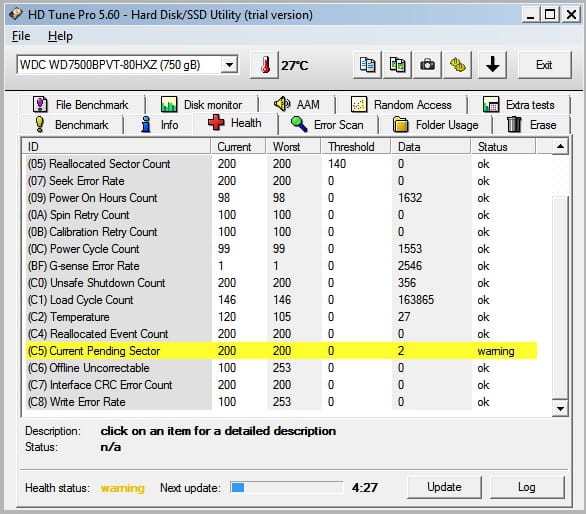Click the 27°C temperature readout
The image size is (586, 514).
[294, 66]
